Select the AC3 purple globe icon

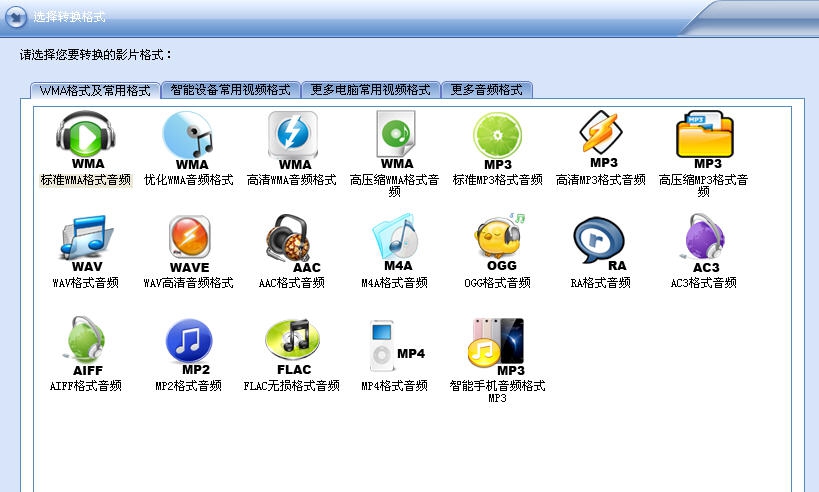[704, 243]
